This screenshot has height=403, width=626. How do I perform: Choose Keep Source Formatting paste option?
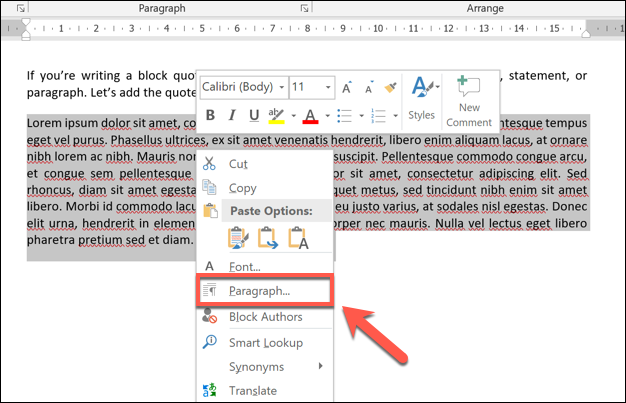click(x=238, y=237)
